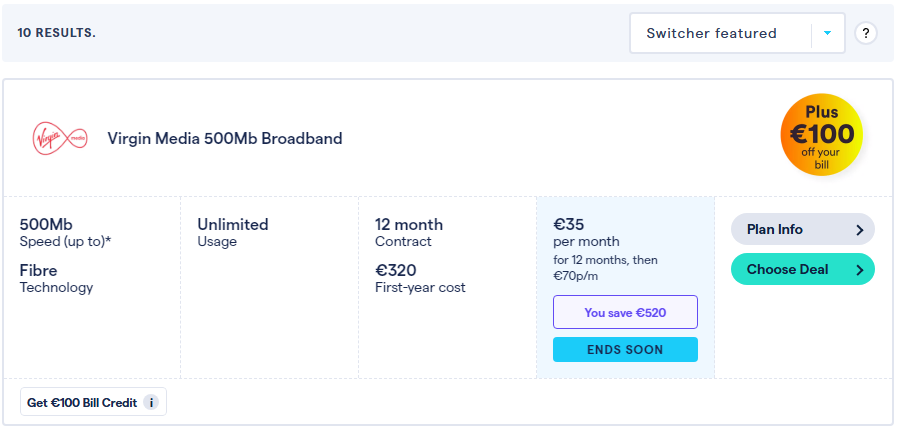The width and height of the screenshot is (897, 428).
Task: Click the Plus €100 off badge
Action: [821, 138]
